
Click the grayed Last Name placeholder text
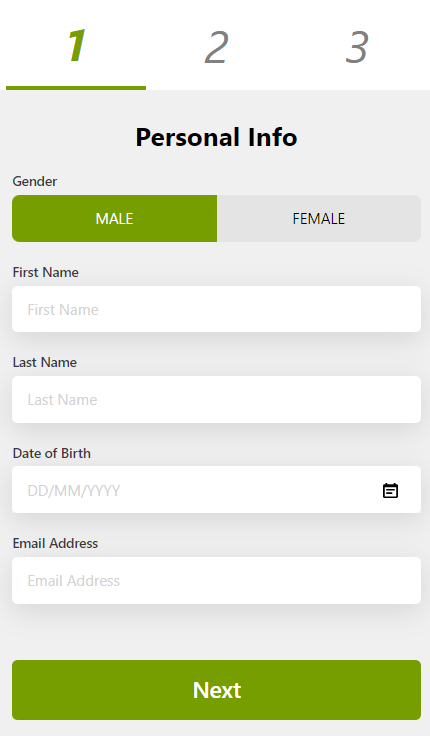coord(62,400)
